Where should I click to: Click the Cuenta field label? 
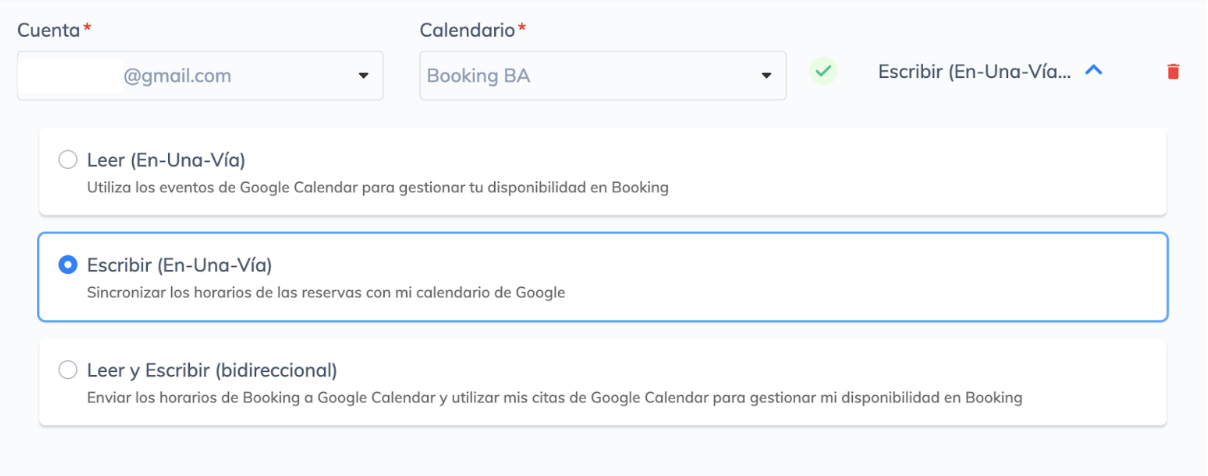(48, 30)
